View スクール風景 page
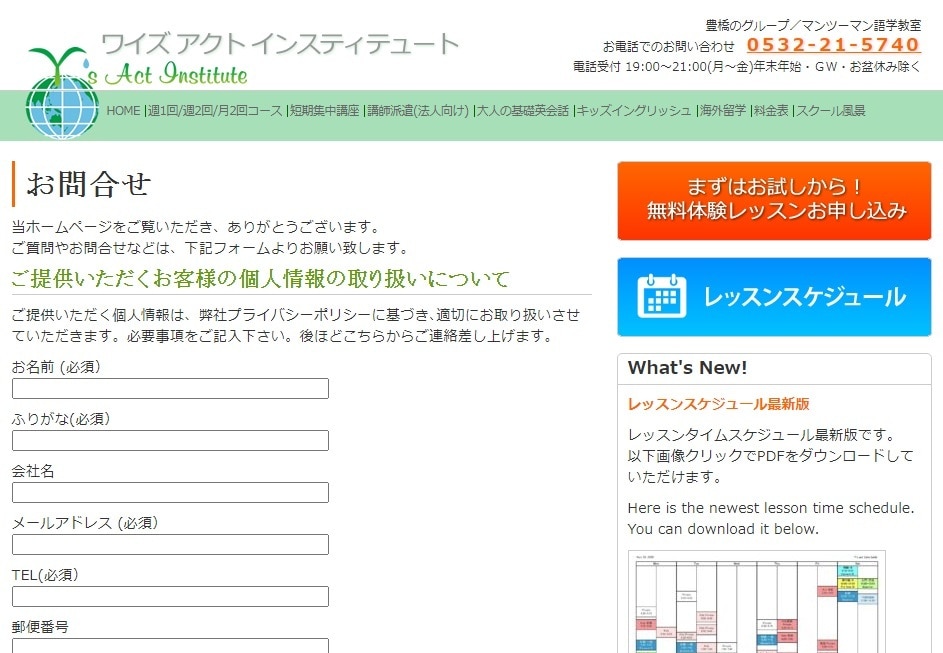Screen dimensions: 943x653 click(831, 111)
